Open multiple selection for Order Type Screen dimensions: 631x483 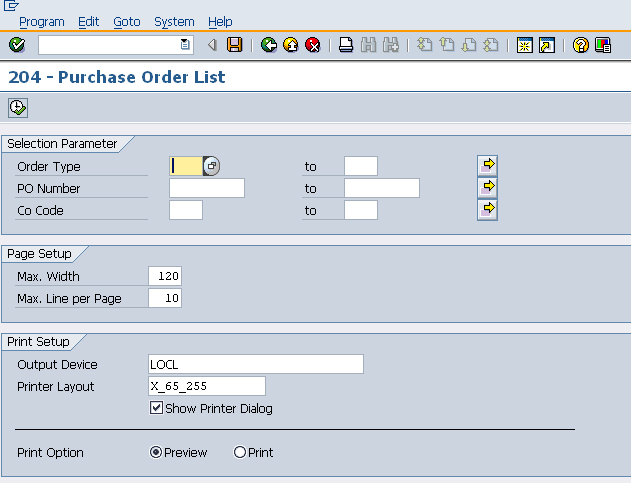point(488,165)
